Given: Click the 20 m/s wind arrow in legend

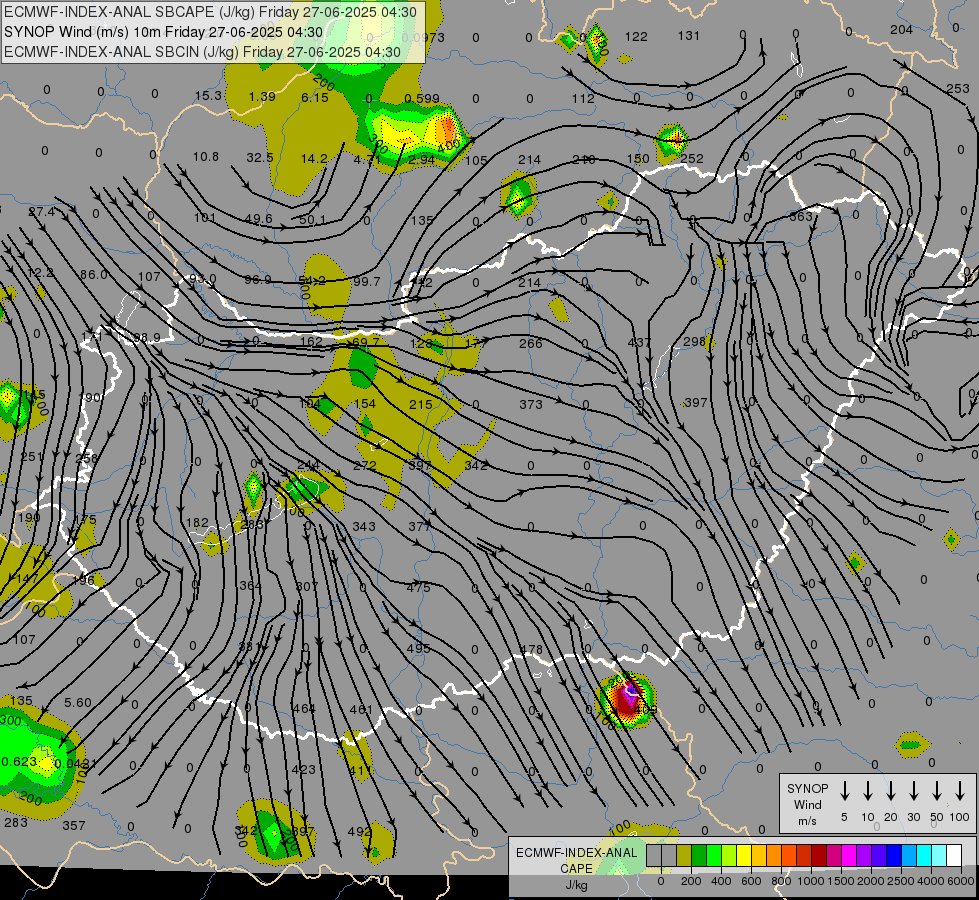Looking at the screenshot, I should click(890, 791).
